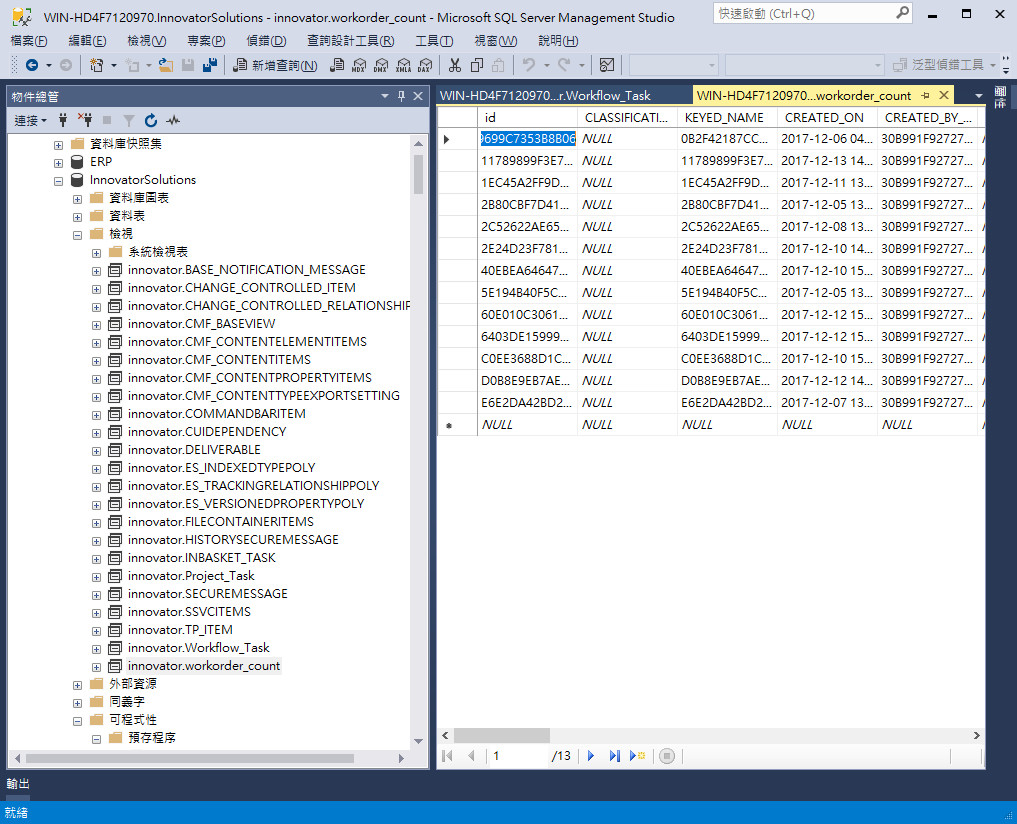The height and width of the screenshot is (824, 1017).
Task: Click the 新增查詢(N) button
Action: 276,65
